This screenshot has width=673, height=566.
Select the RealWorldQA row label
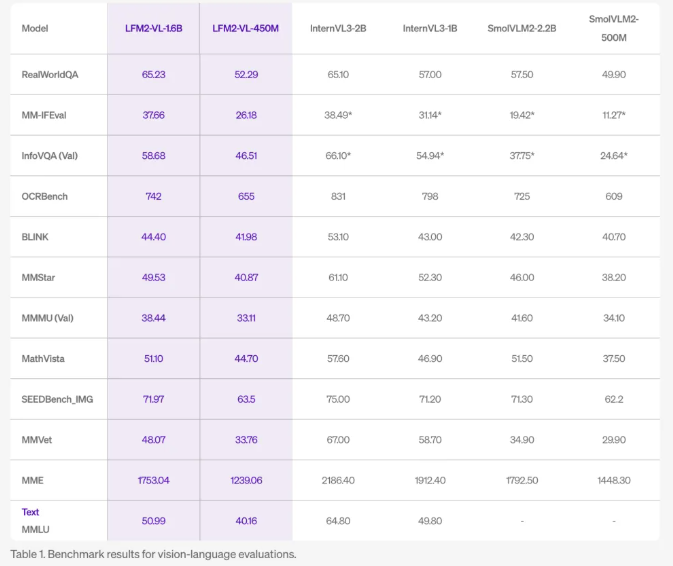50,75
